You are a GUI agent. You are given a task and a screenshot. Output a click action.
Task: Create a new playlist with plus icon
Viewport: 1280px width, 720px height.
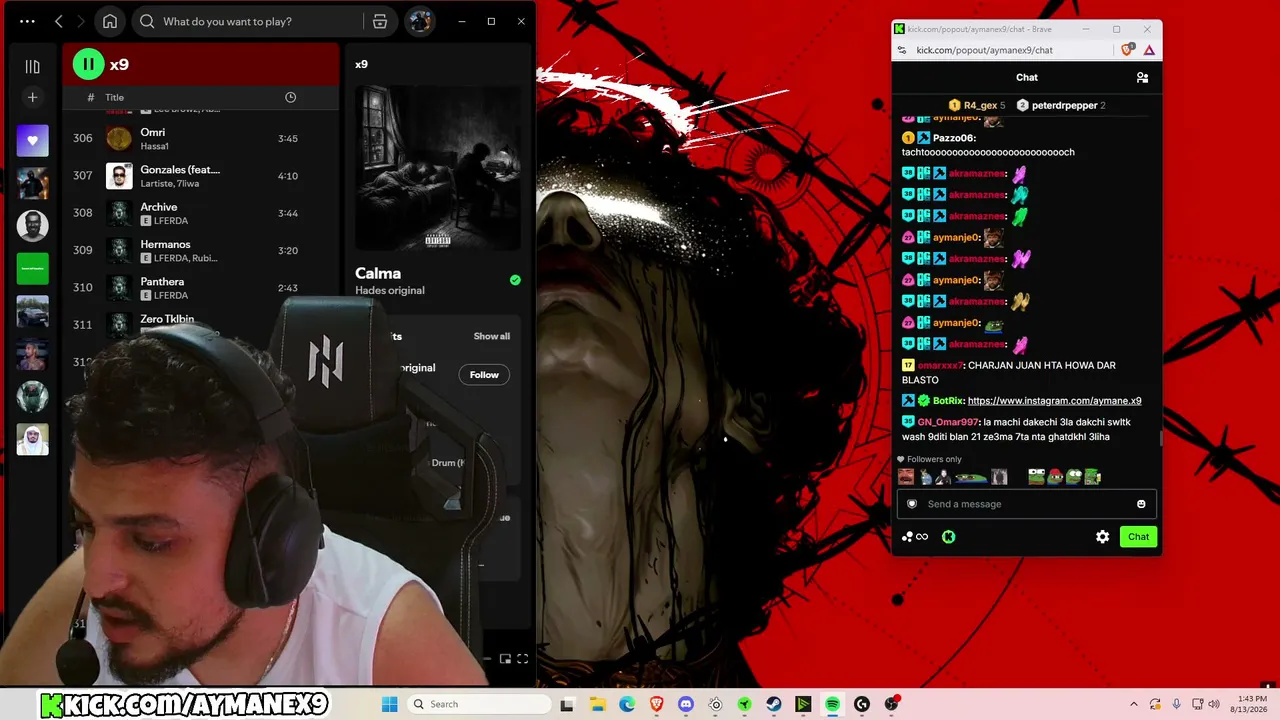[32, 97]
